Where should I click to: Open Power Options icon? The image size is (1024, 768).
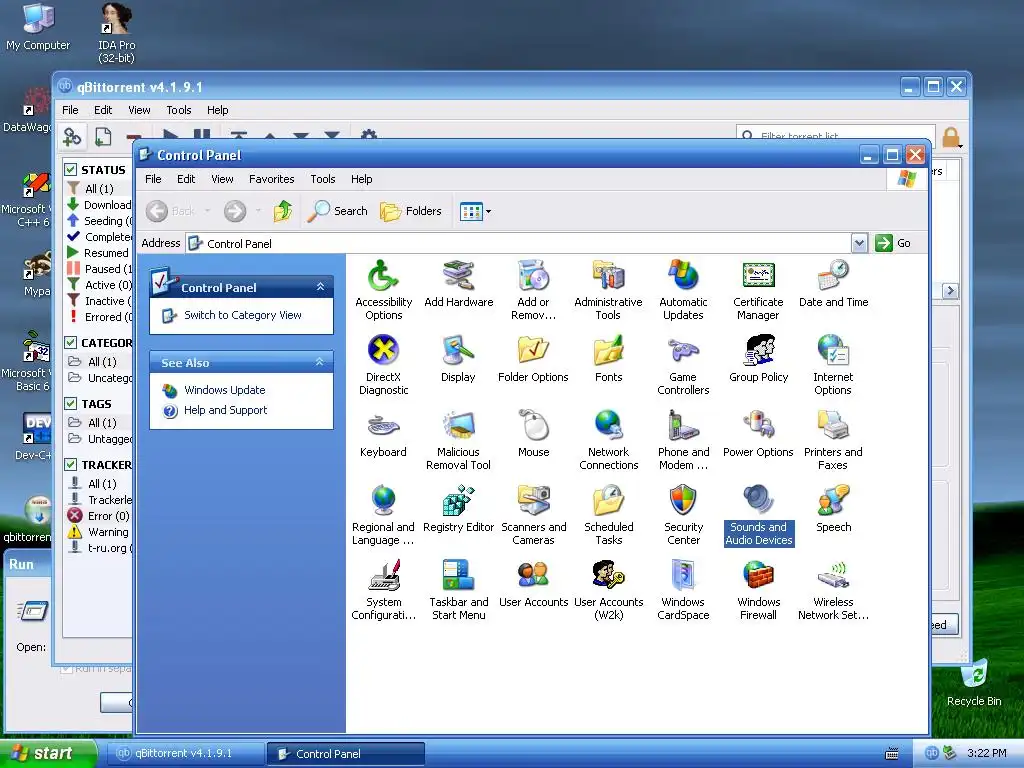pos(758,434)
